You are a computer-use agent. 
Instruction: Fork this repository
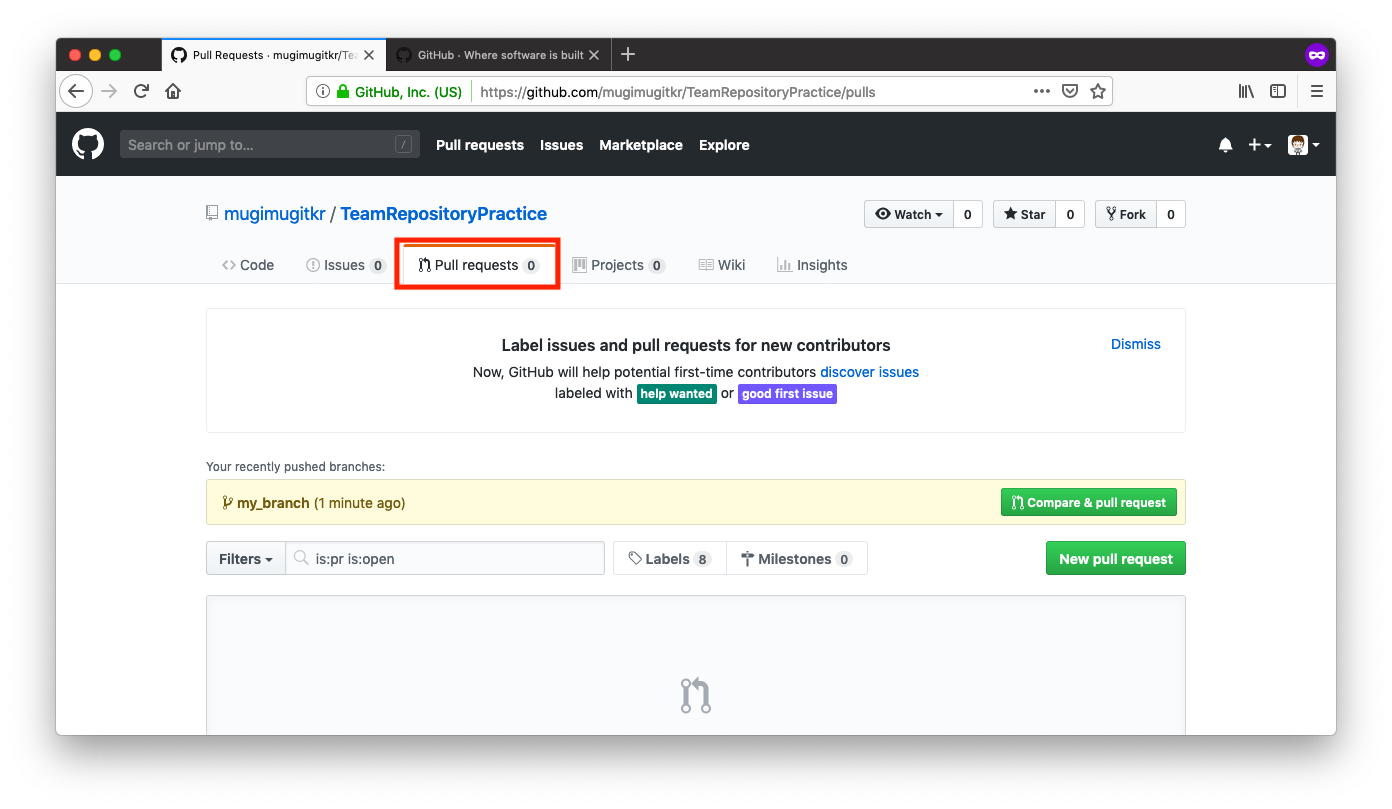1126,214
